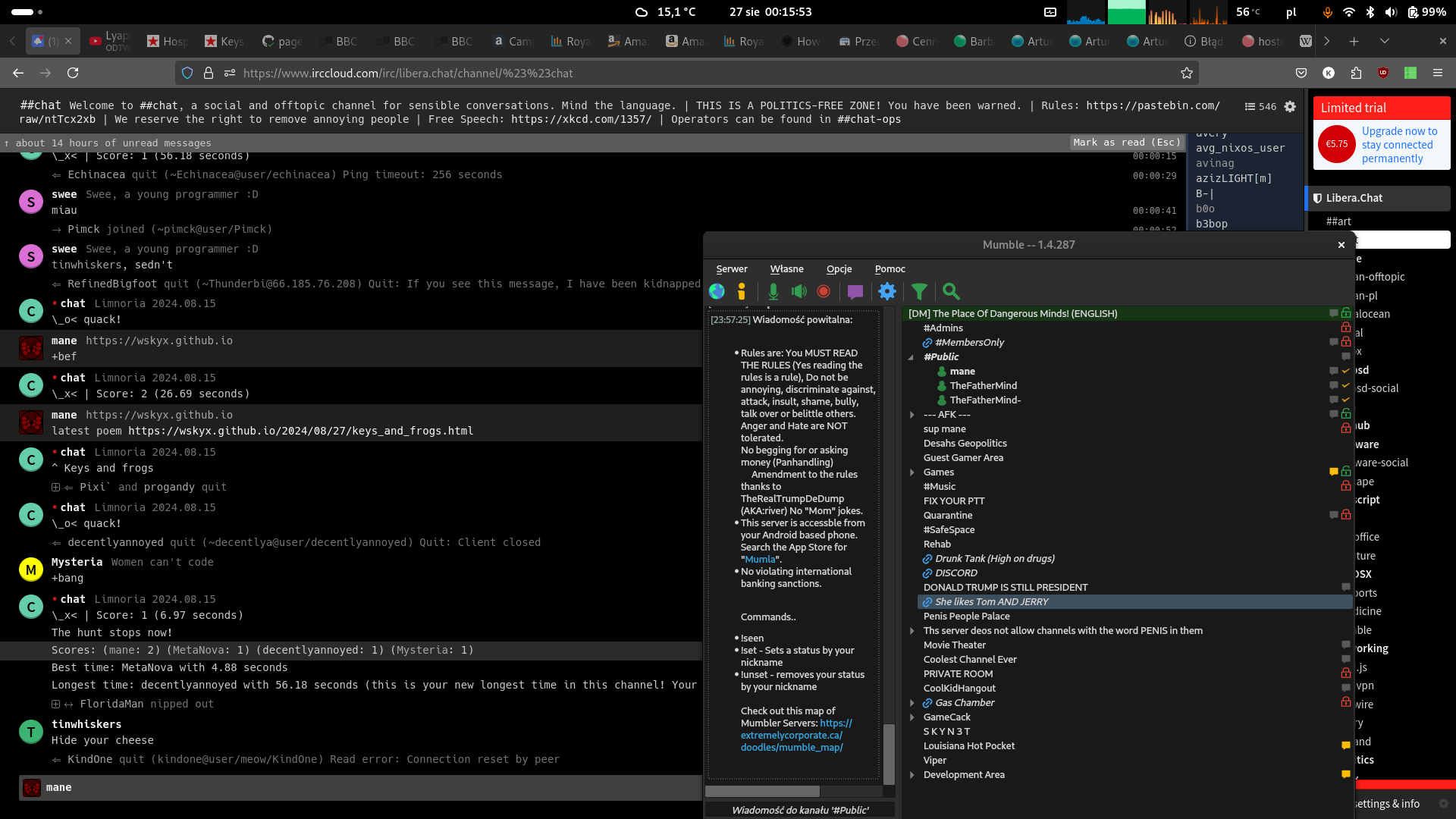Open IRCCloud channel settings gear

[1290, 107]
